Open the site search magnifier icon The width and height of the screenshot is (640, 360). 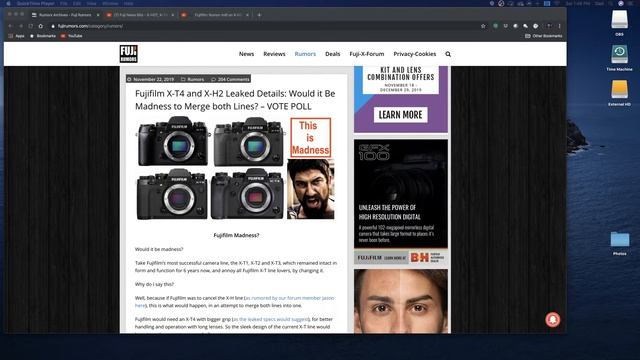point(448,54)
